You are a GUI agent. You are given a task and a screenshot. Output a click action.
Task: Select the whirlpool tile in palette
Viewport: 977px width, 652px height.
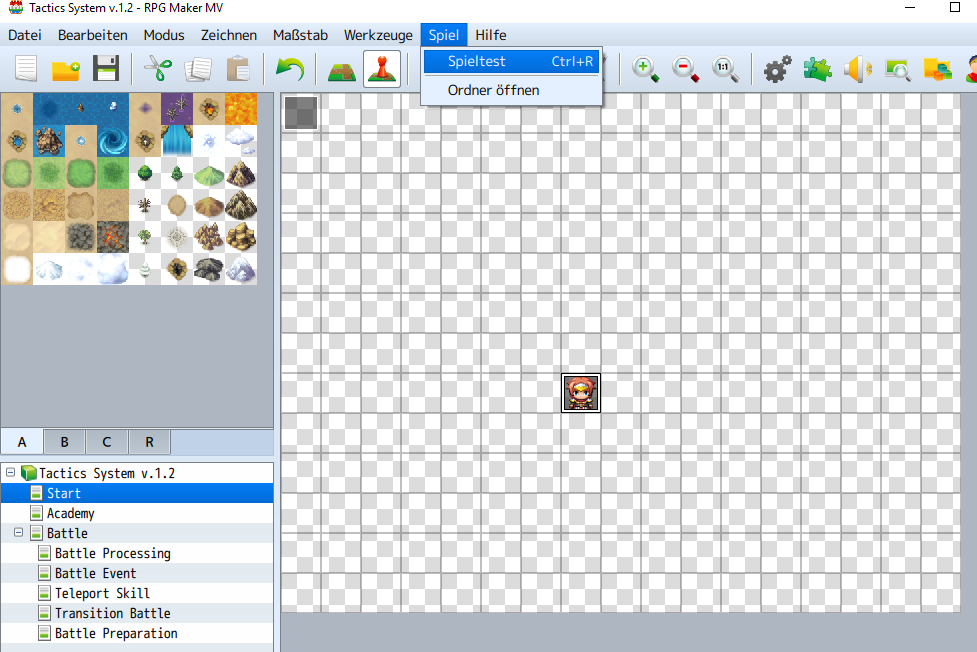pyautogui.click(x=113, y=141)
